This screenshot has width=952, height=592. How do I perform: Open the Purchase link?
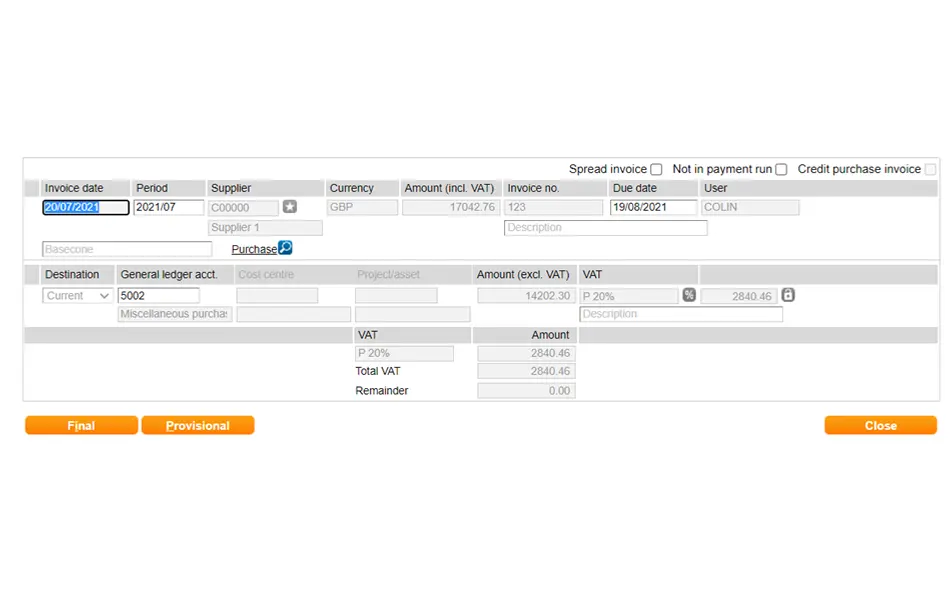254,249
